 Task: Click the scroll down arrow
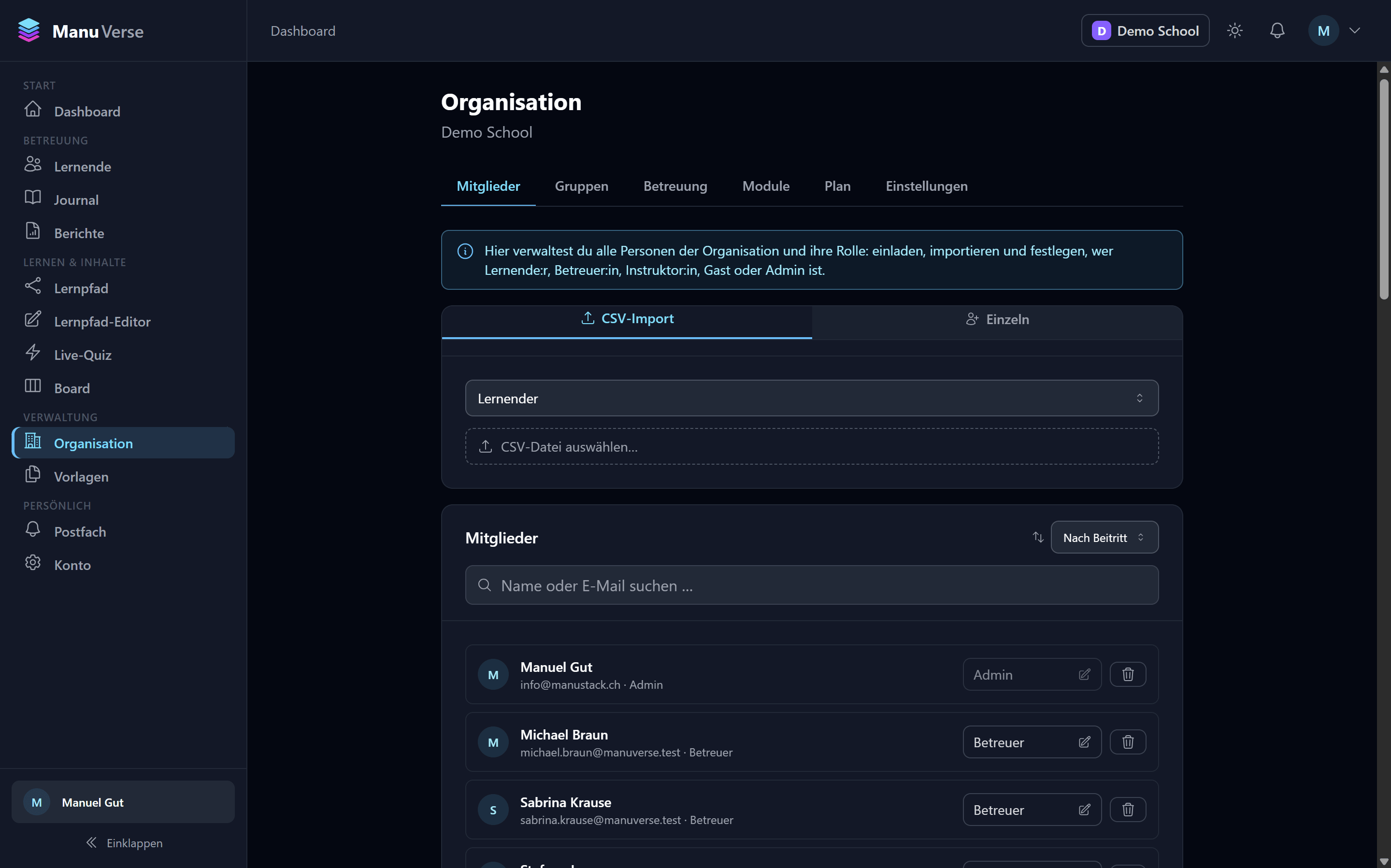1384,862
